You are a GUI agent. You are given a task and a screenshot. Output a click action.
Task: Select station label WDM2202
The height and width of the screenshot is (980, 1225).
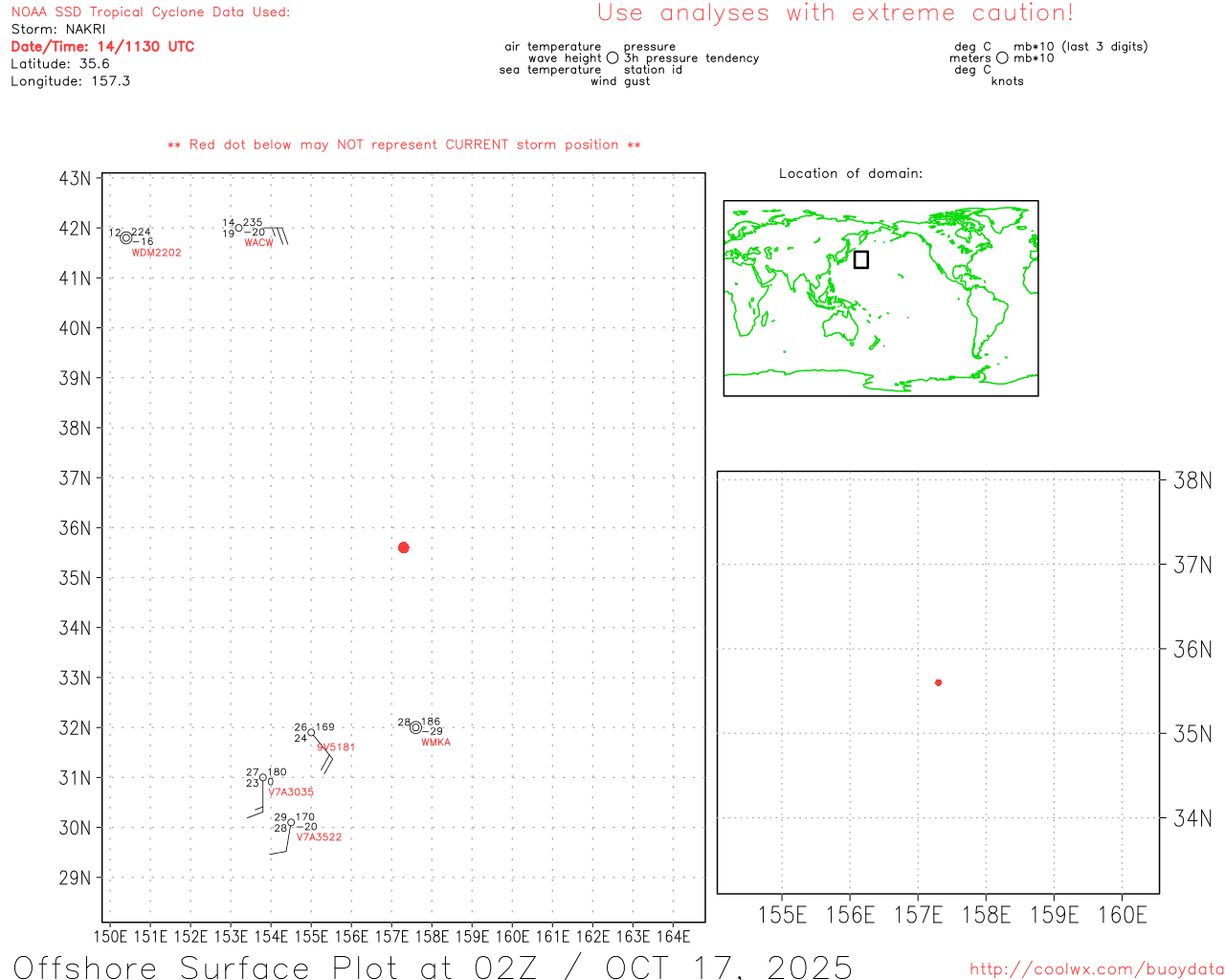[x=156, y=253]
